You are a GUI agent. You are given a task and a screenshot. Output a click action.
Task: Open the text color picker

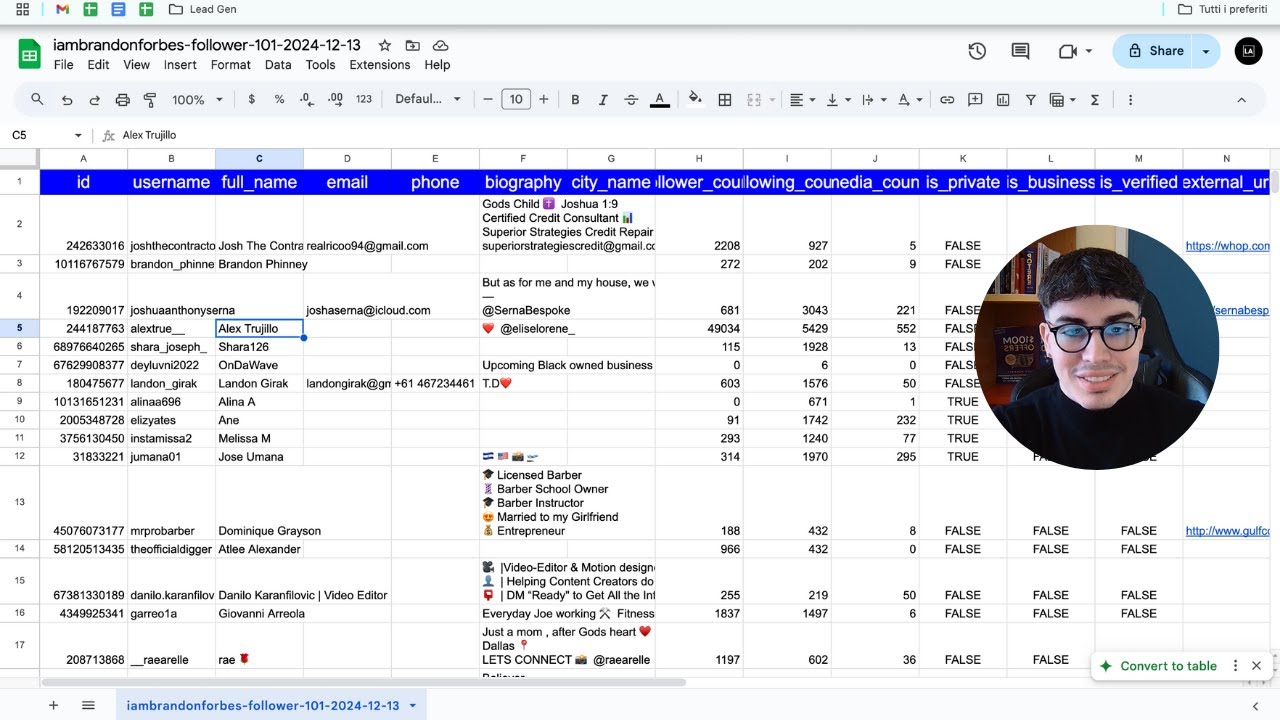point(659,100)
